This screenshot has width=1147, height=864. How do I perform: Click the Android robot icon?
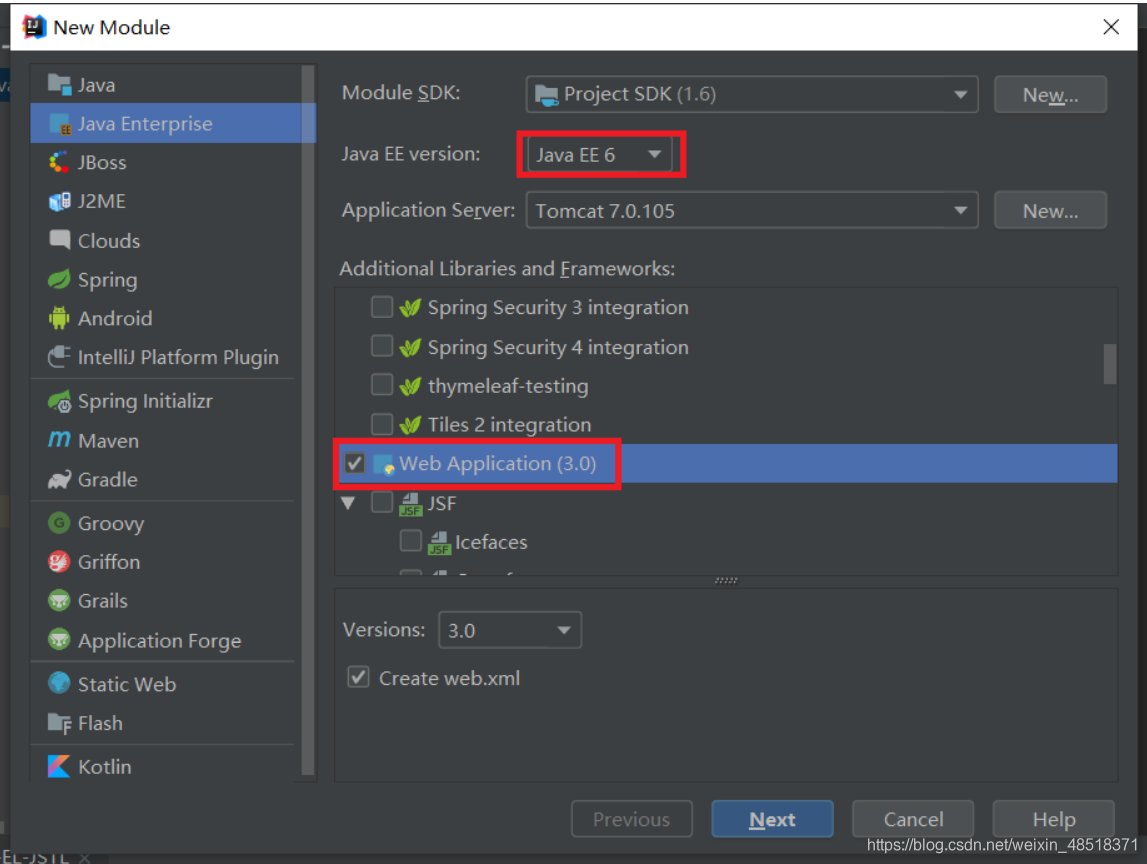pos(59,318)
